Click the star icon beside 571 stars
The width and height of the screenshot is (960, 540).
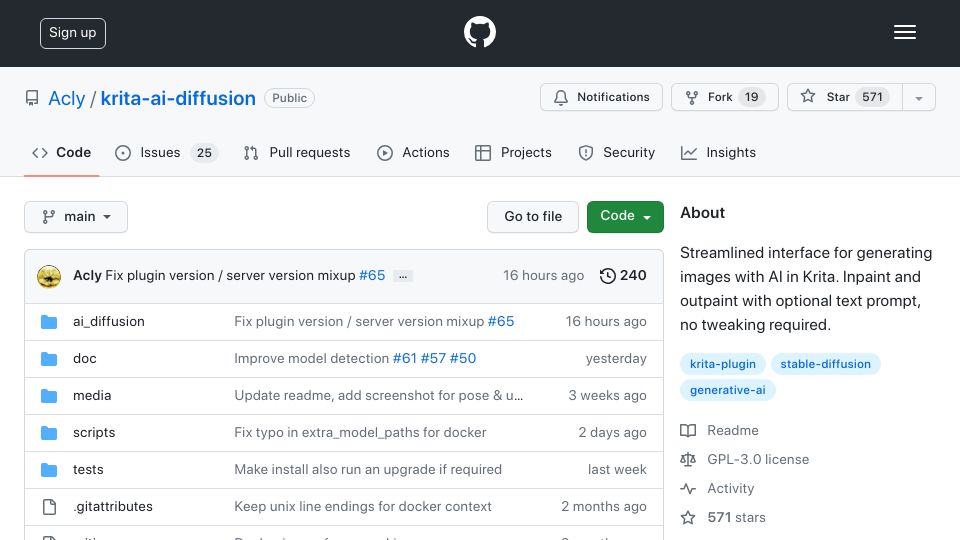pyautogui.click(x=688, y=517)
